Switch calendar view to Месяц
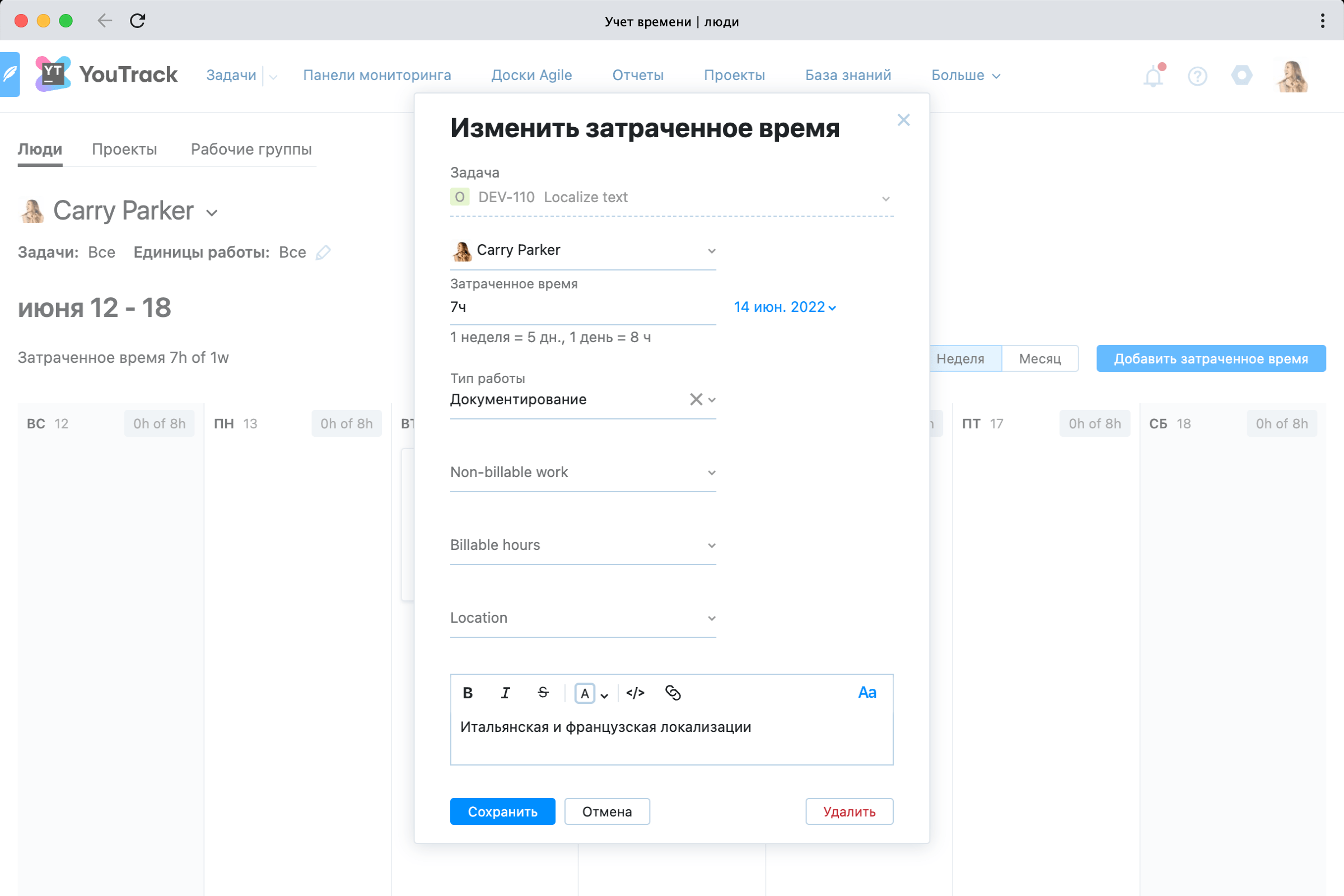This screenshot has width=1344, height=896. pyautogui.click(x=1039, y=358)
